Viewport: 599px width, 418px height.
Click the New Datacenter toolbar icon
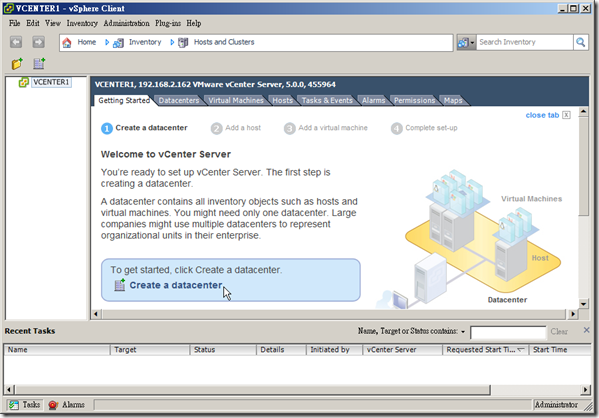tap(39, 63)
